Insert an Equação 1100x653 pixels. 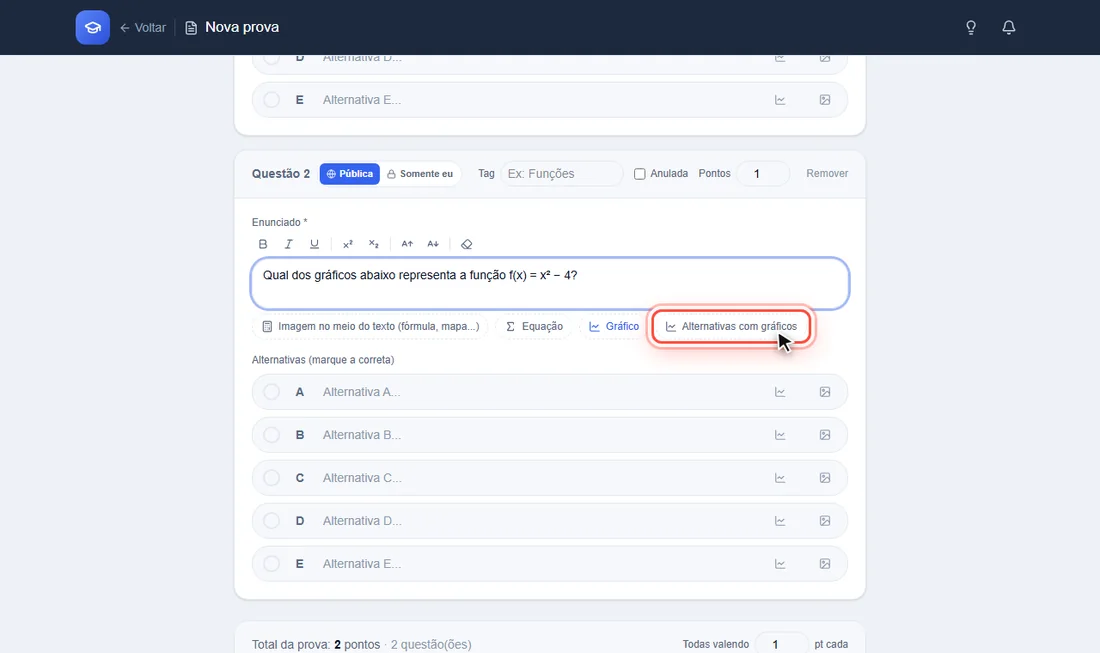pos(535,327)
